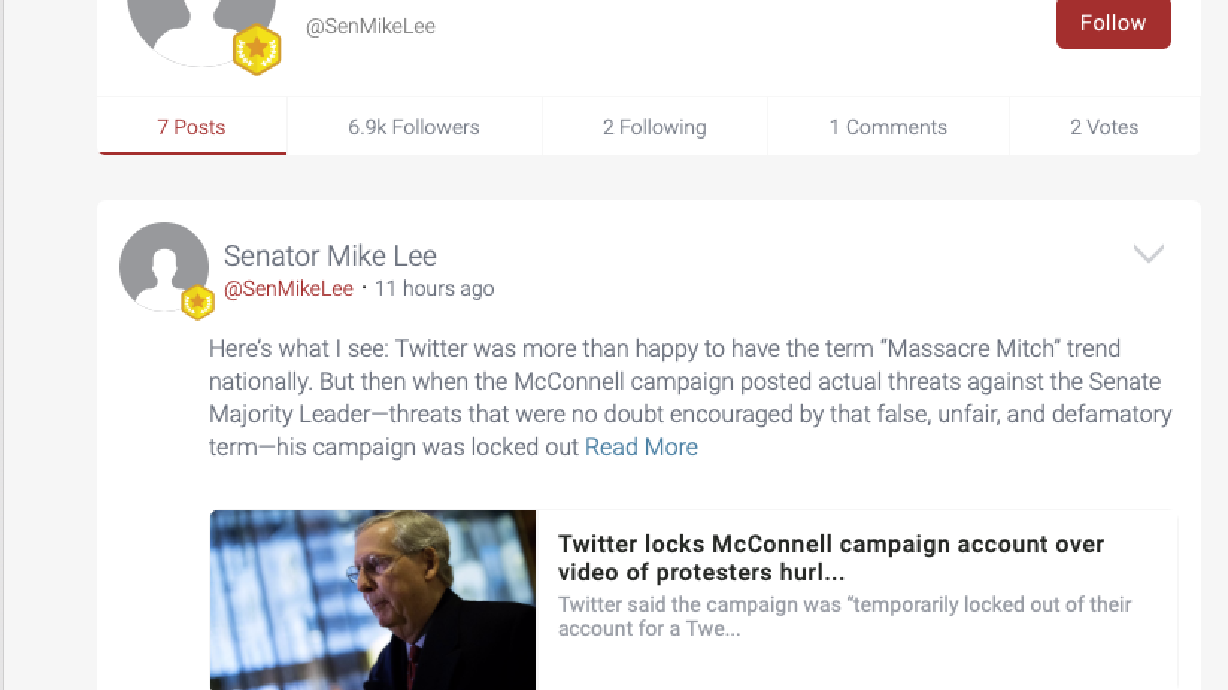Click the 11 hours ago timestamp
The image size is (1228, 690).
click(x=434, y=288)
